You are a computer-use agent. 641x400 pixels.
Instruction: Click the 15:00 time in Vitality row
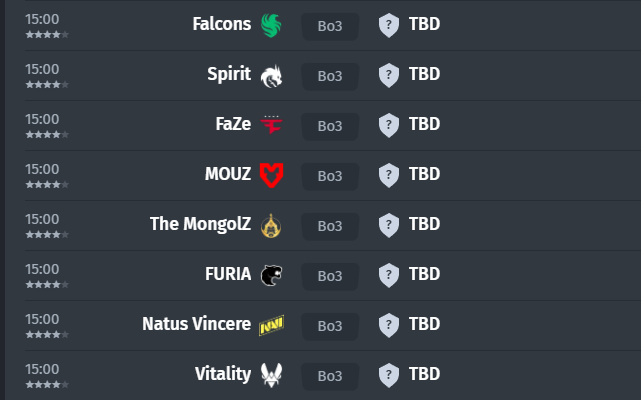pos(42,369)
